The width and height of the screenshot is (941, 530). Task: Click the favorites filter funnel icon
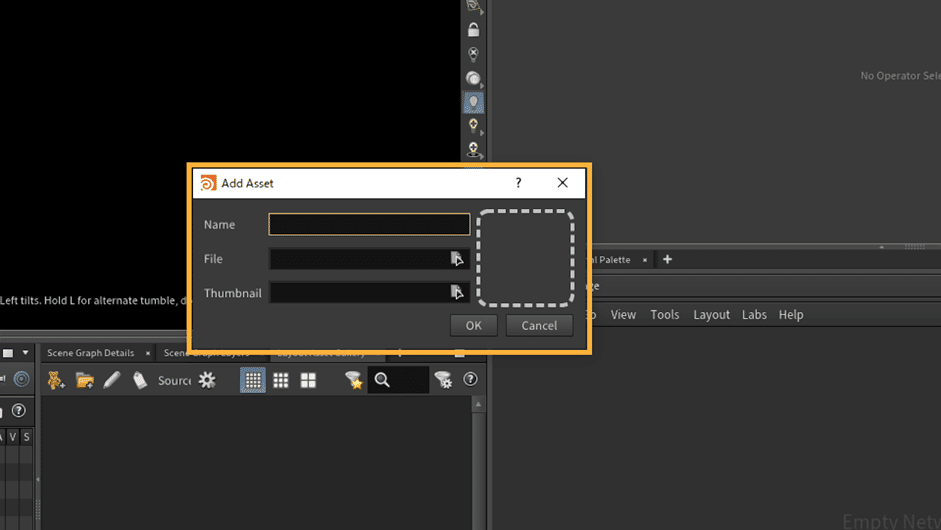point(354,380)
